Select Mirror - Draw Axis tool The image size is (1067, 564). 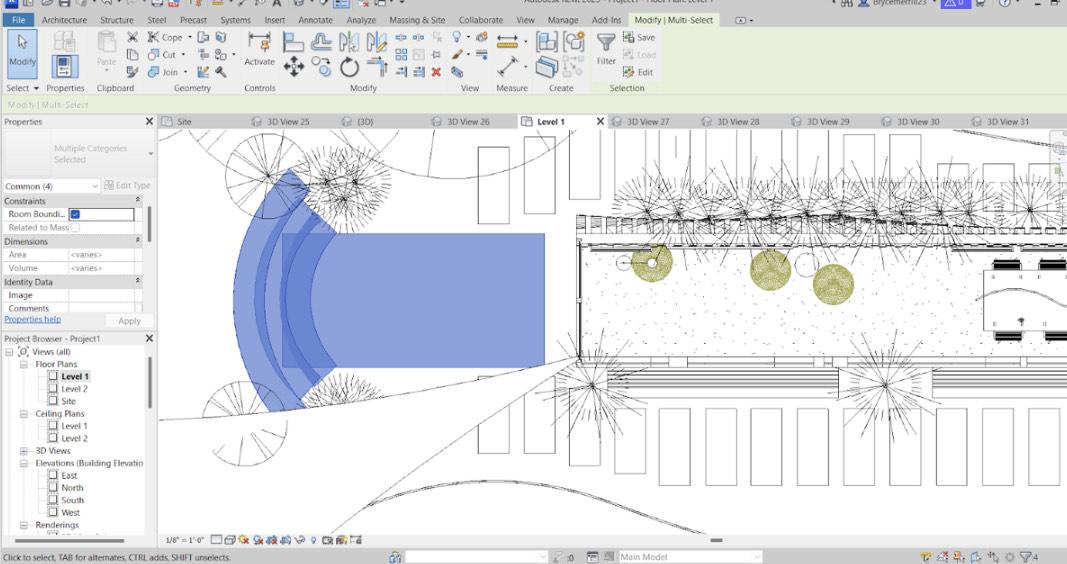point(376,42)
